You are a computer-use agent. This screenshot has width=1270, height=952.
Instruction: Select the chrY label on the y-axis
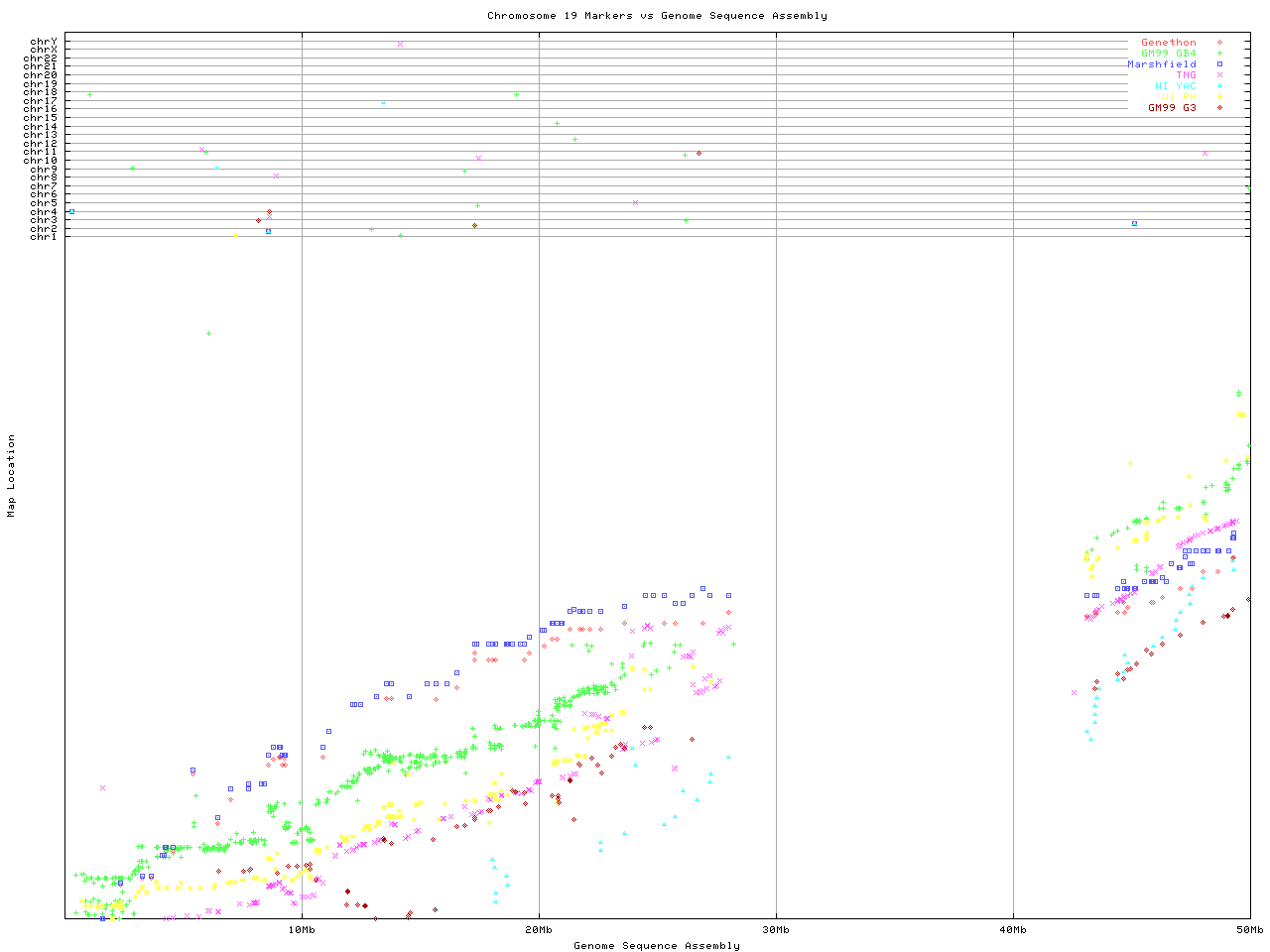click(x=44, y=42)
